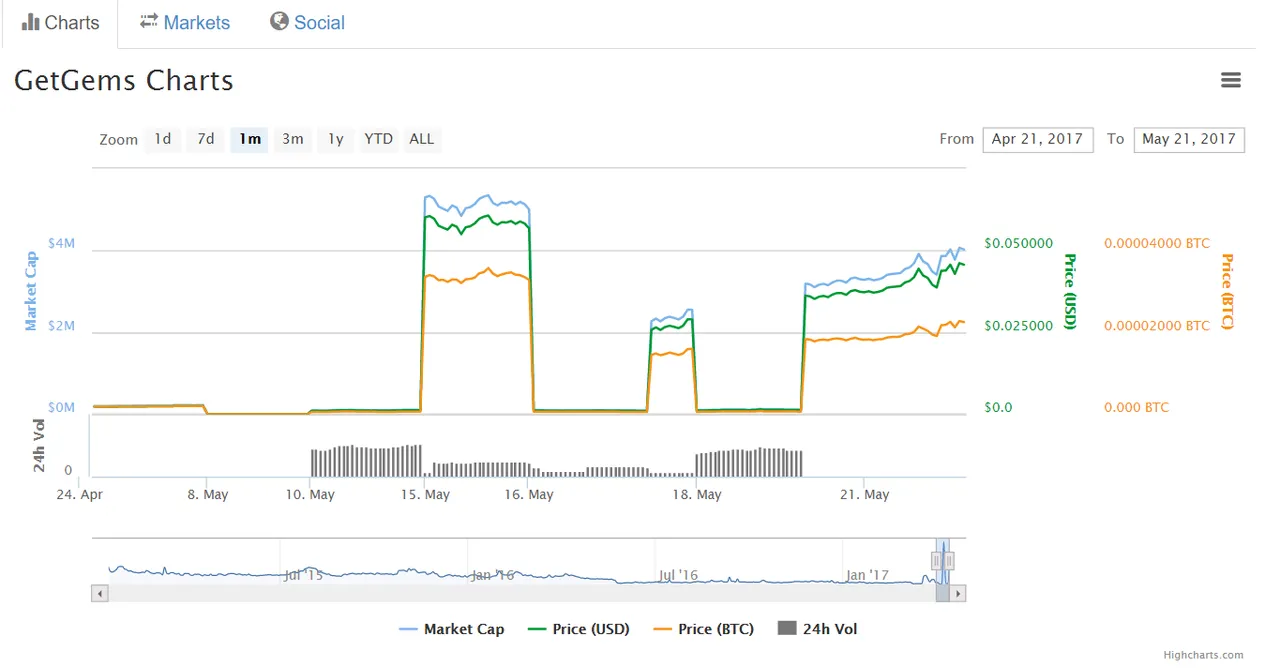Open the Social tab
Viewport: 1280px width, 670px height.
pyautogui.click(x=307, y=23)
